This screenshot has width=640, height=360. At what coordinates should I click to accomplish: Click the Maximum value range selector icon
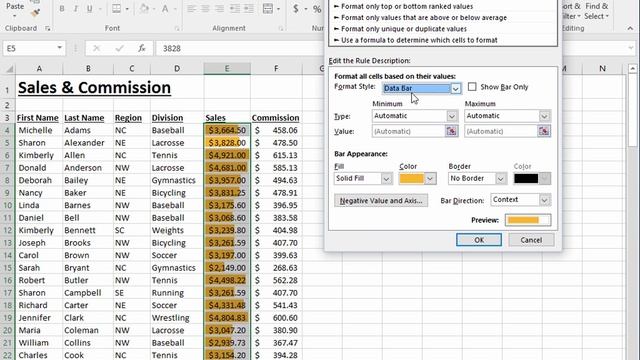tap(544, 131)
